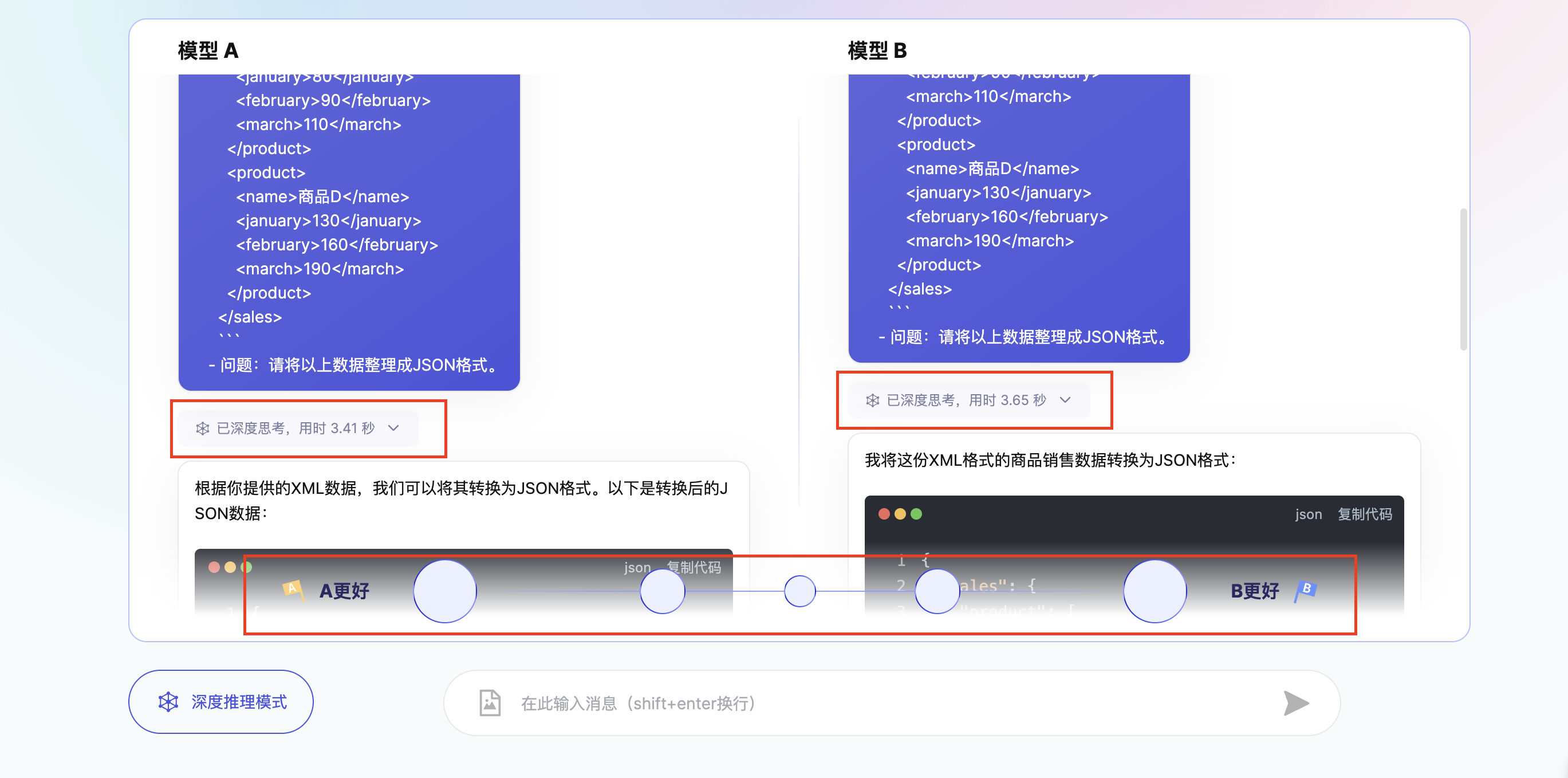Click the yellow dot in Model B code block
This screenshot has width=1568, height=778.
pos(900,514)
